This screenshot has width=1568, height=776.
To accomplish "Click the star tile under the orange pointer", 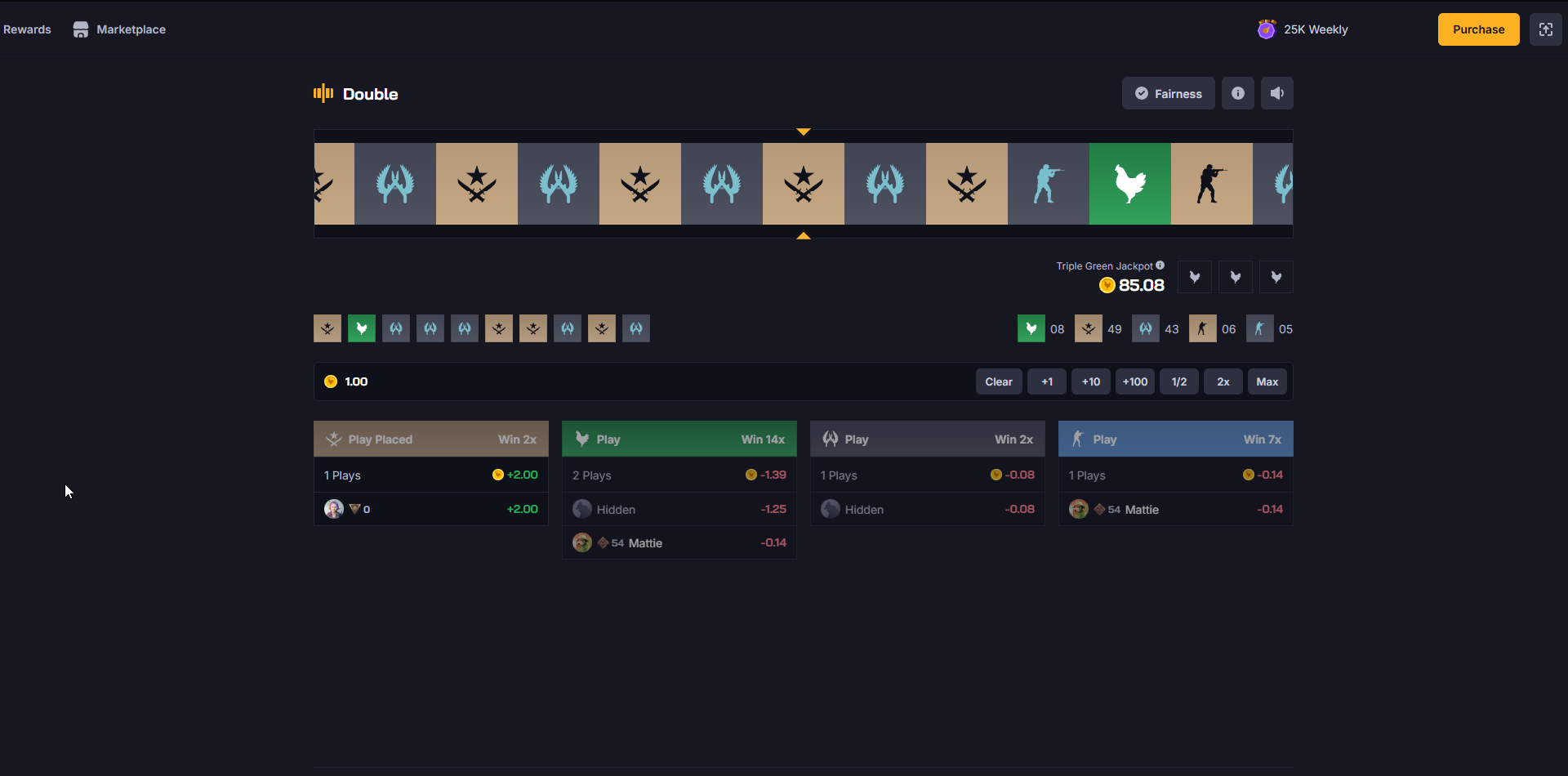I will [x=804, y=184].
